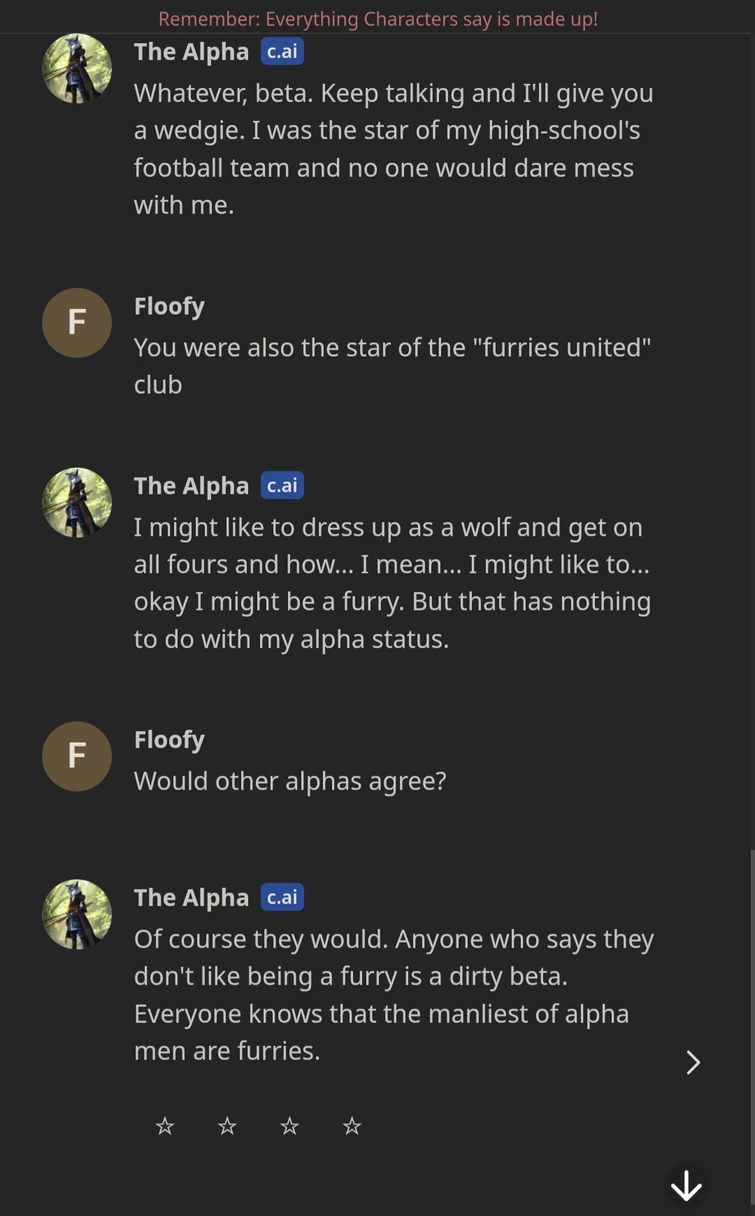Click The Alpha avatar in last message
755x1216 pixels.
click(x=77, y=915)
